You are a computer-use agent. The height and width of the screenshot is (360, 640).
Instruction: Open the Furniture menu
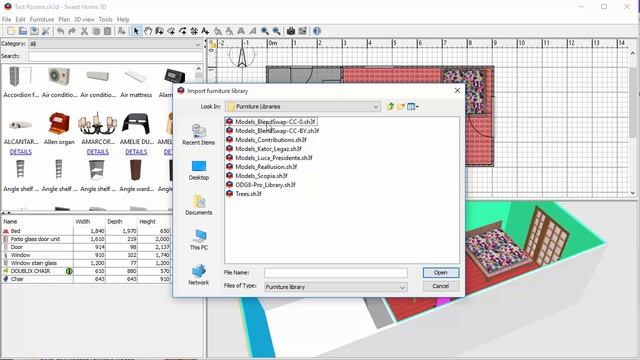click(x=42, y=19)
